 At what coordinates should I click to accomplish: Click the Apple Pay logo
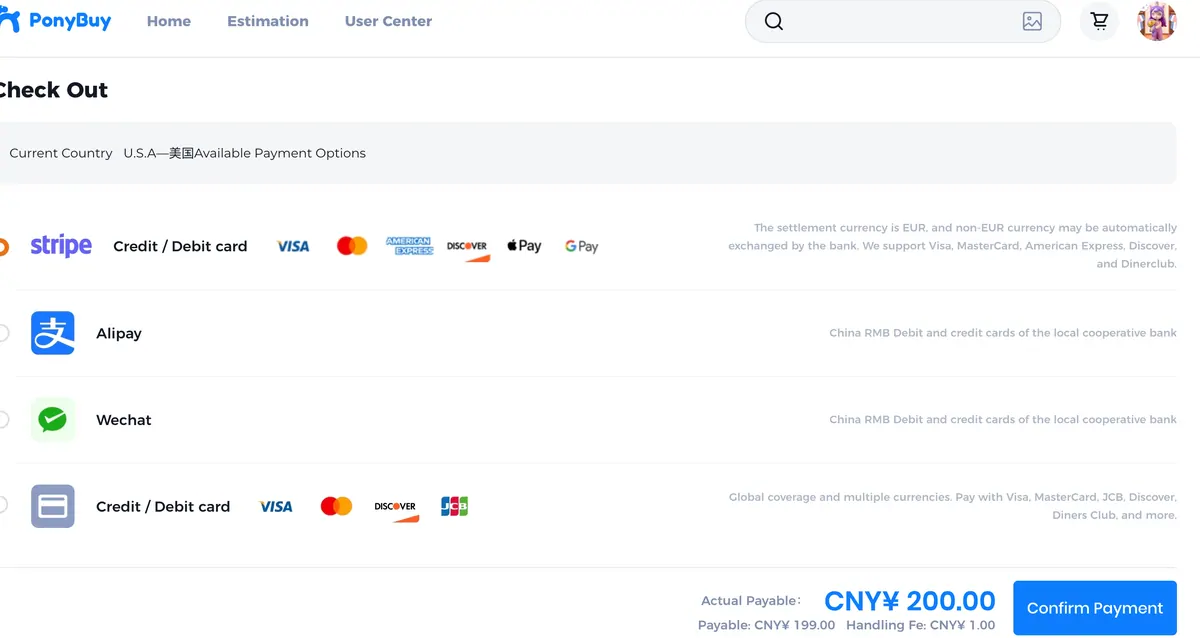pyautogui.click(x=524, y=246)
